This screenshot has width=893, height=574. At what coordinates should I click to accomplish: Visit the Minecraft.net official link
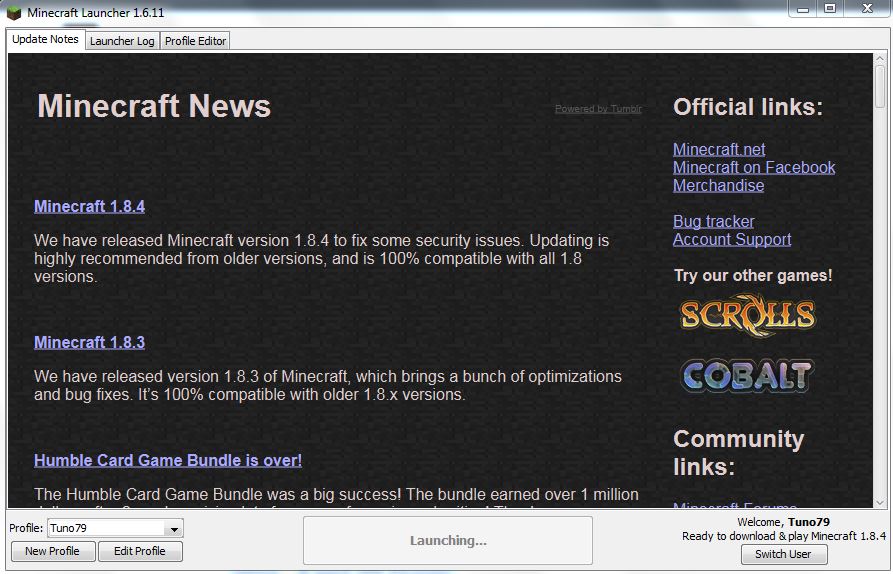click(x=719, y=149)
